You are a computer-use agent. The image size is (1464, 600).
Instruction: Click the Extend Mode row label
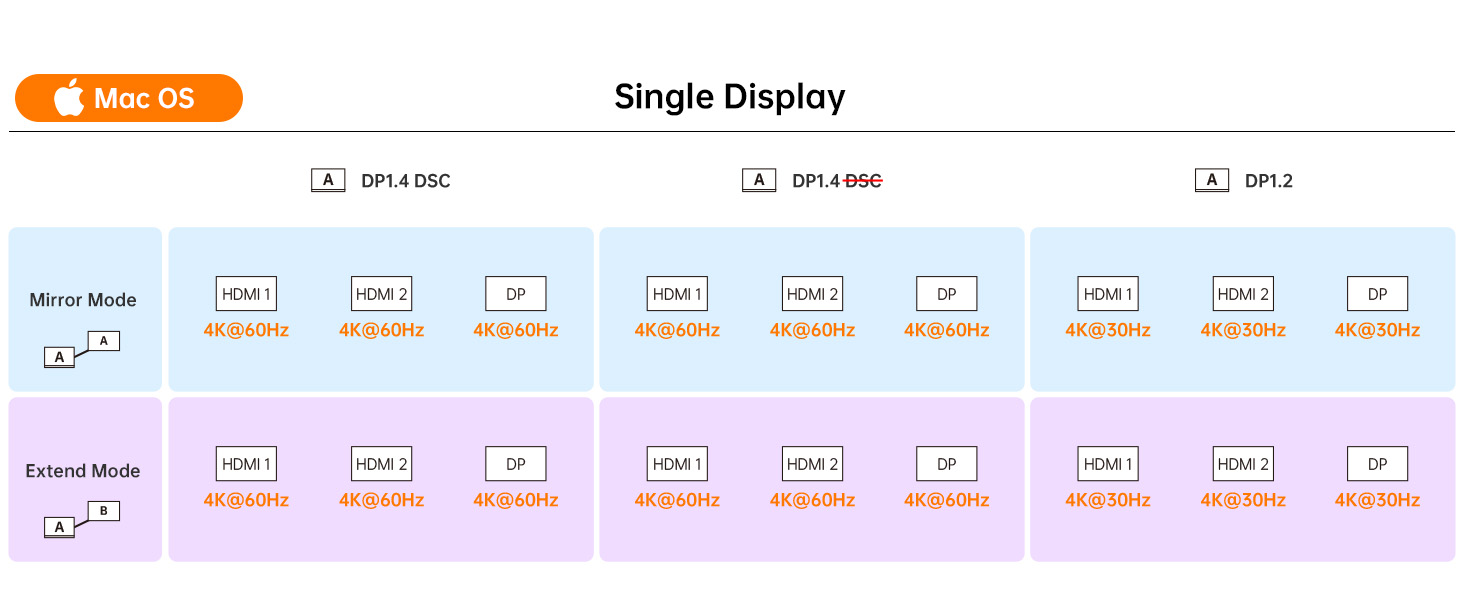[83, 471]
